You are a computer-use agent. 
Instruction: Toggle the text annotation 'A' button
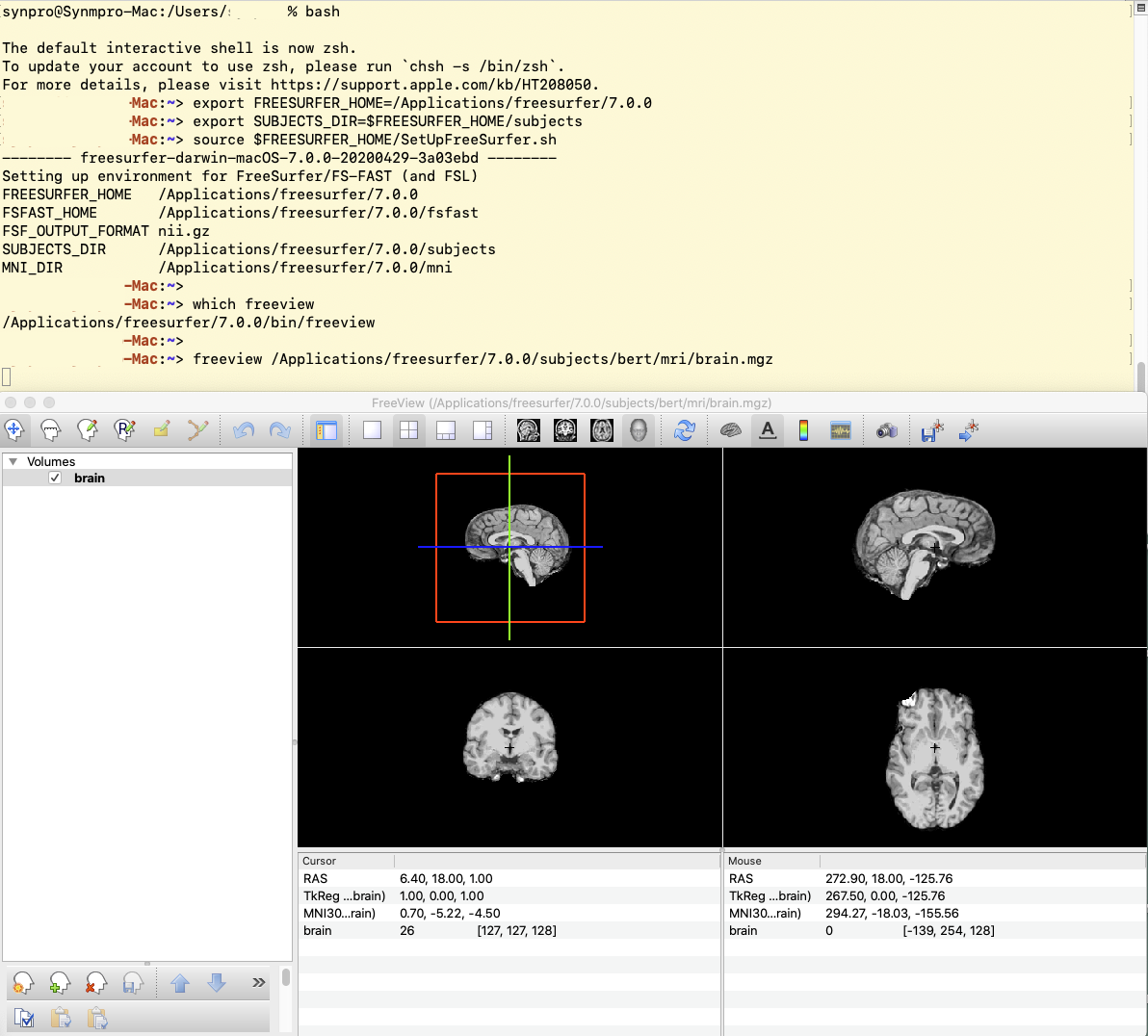(767, 430)
